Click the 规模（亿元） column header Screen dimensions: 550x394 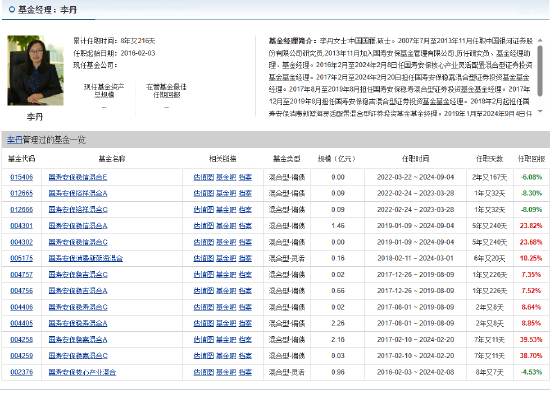(337, 159)
